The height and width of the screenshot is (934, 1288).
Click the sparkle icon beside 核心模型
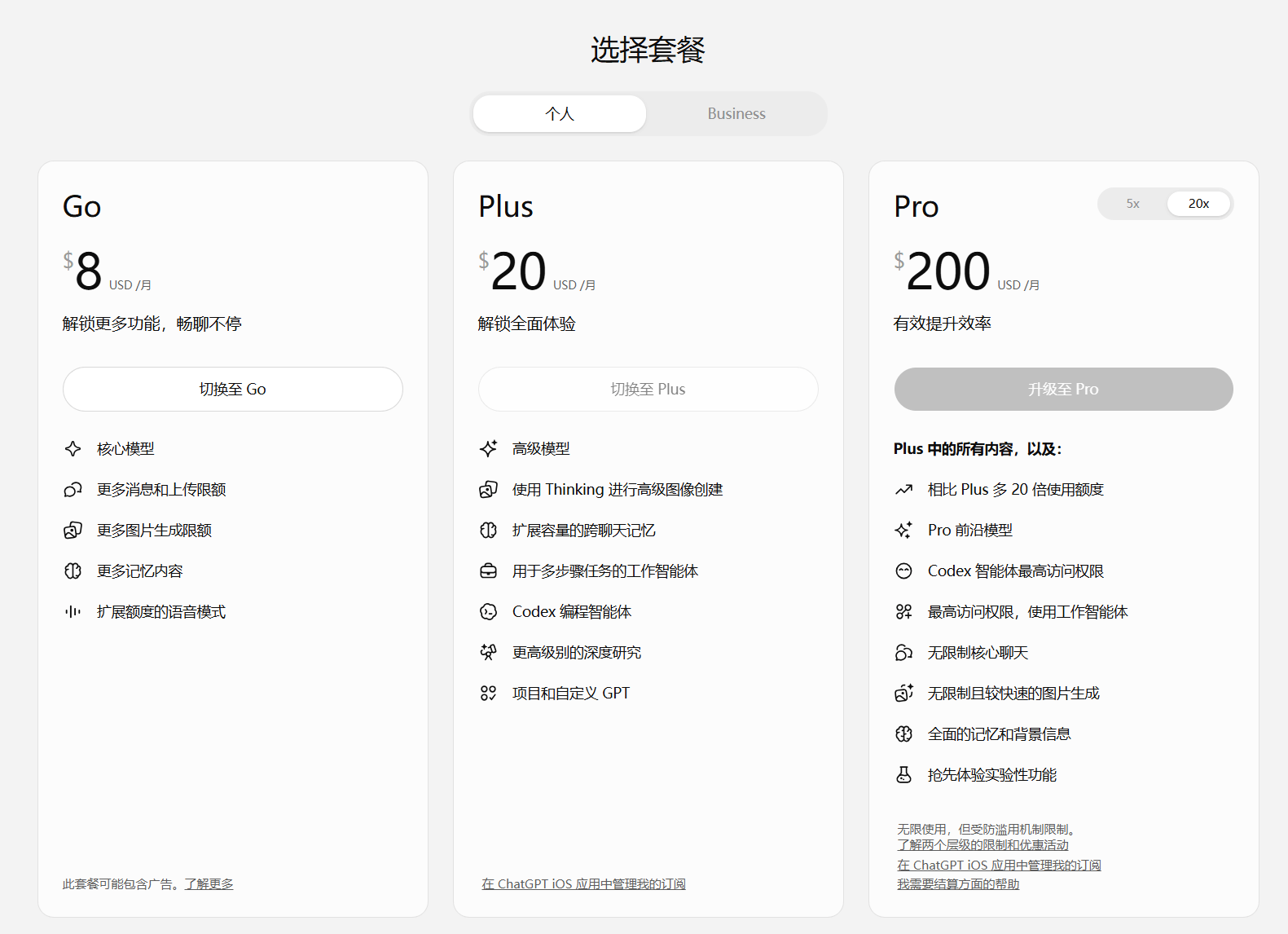pyautogui.click(x=73, y=449)
